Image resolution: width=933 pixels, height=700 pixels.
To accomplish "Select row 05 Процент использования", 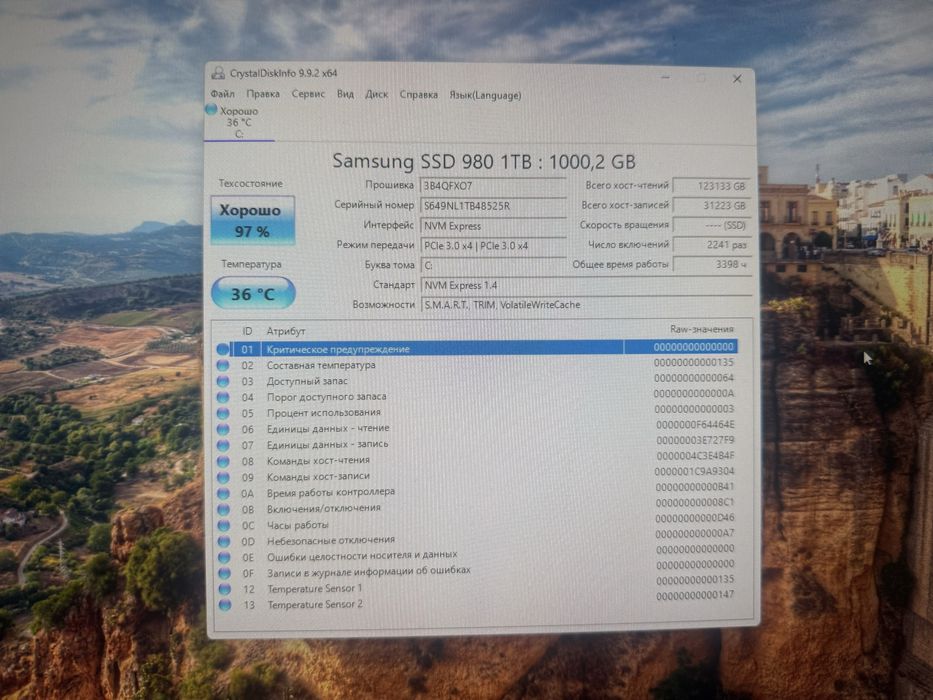I will click(476, 412).
